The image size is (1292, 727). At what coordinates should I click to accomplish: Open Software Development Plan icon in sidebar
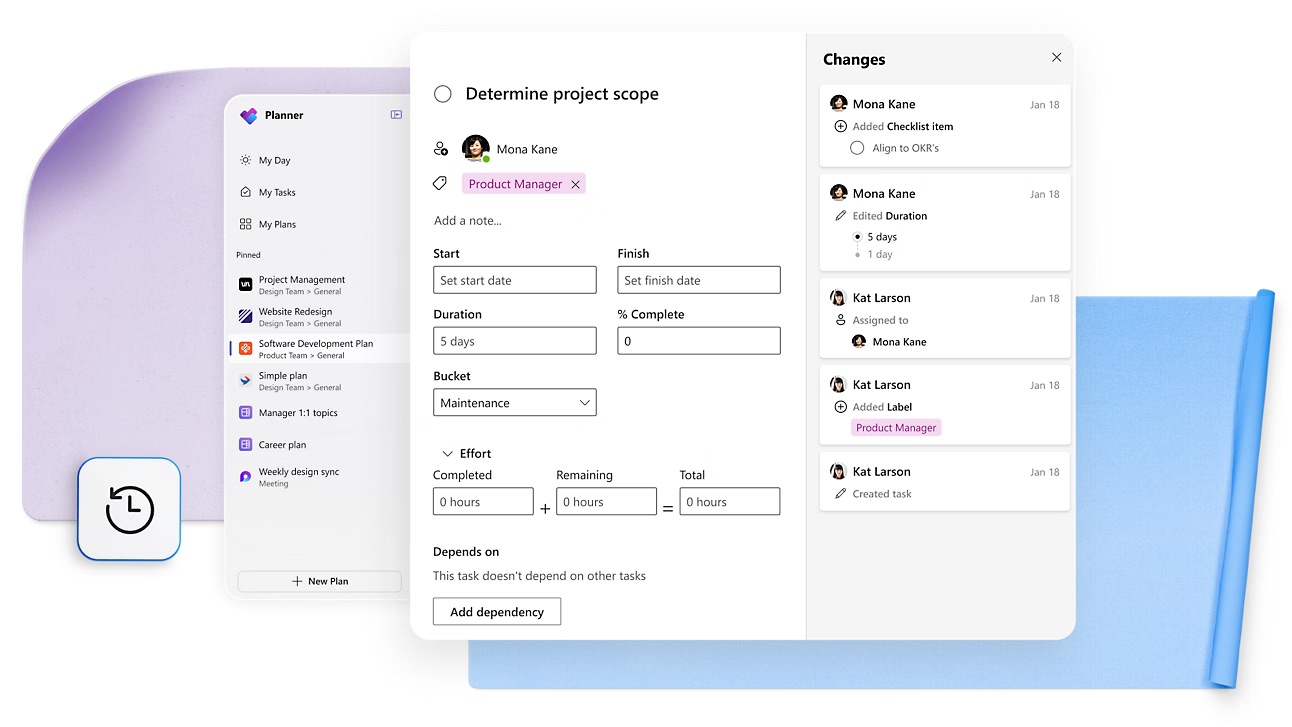(246, 349)
